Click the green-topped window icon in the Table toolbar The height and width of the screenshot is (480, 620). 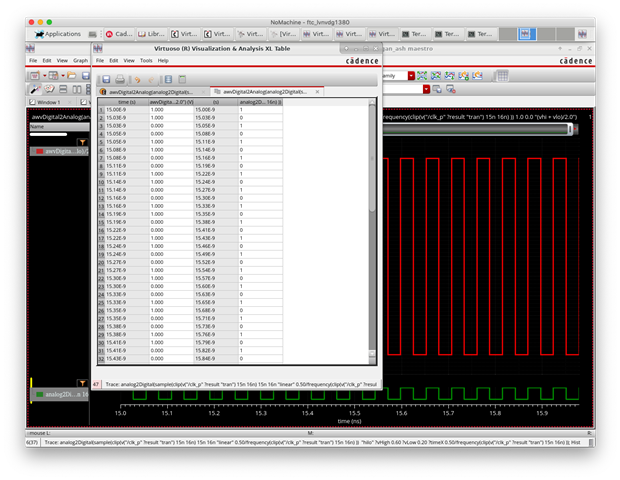(x=182, y=79)
